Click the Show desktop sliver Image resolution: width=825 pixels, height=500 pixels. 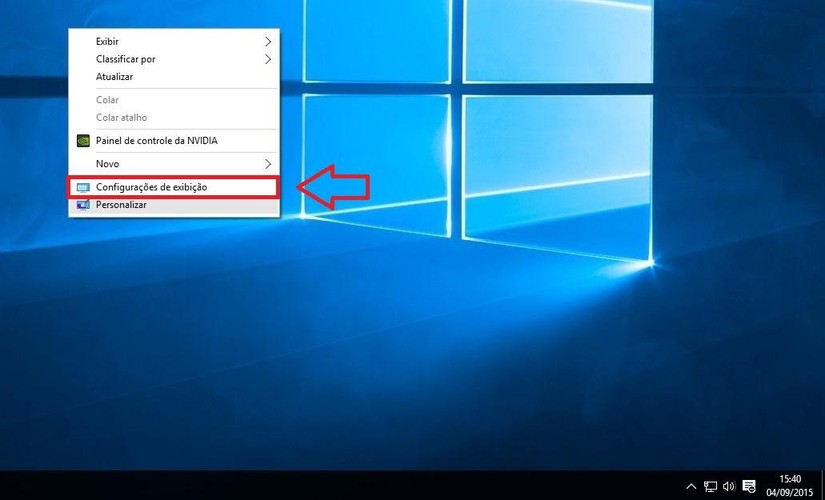(822, 485)
